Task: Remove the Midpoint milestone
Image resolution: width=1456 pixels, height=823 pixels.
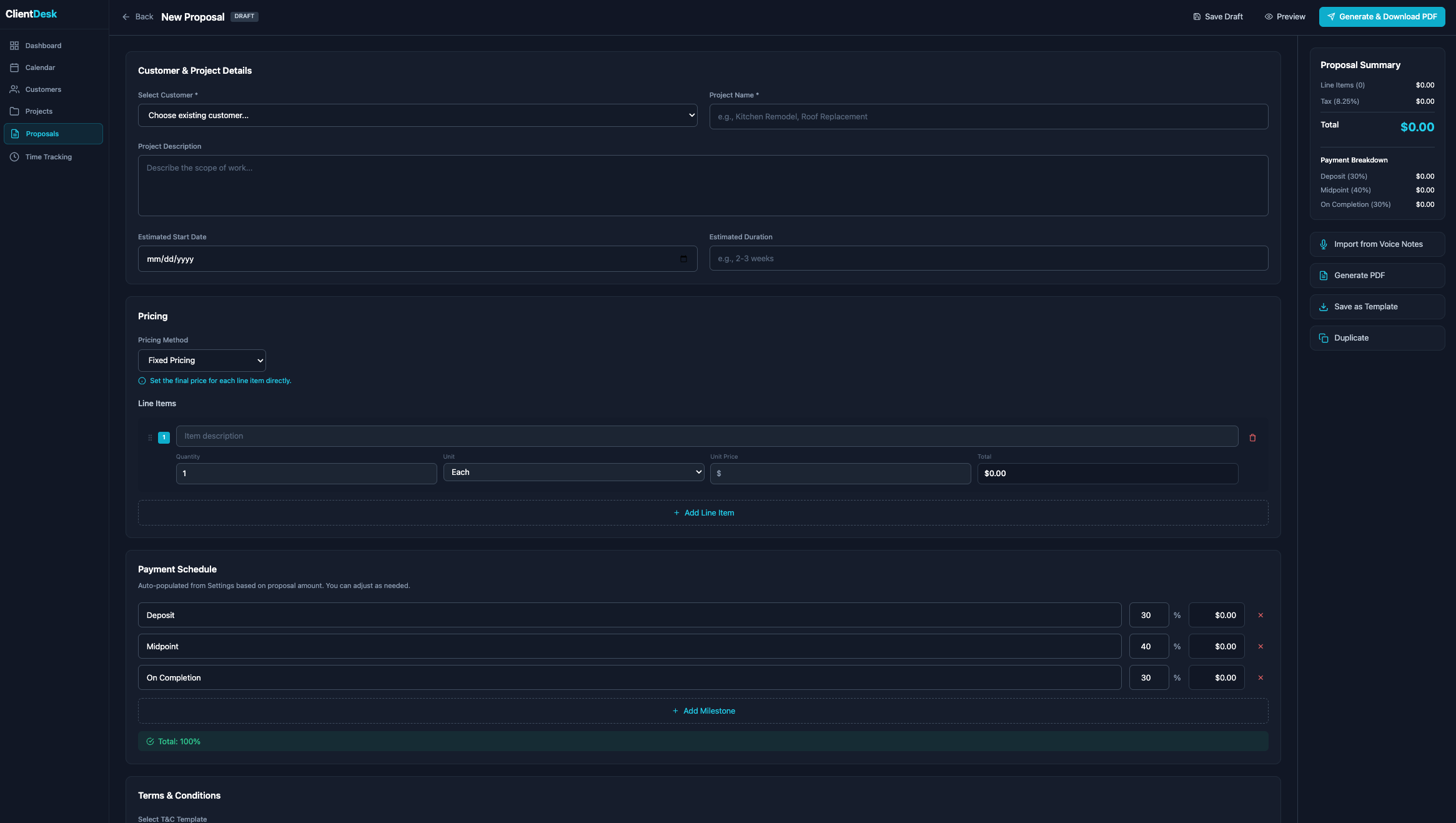Action: (1260, 646)
